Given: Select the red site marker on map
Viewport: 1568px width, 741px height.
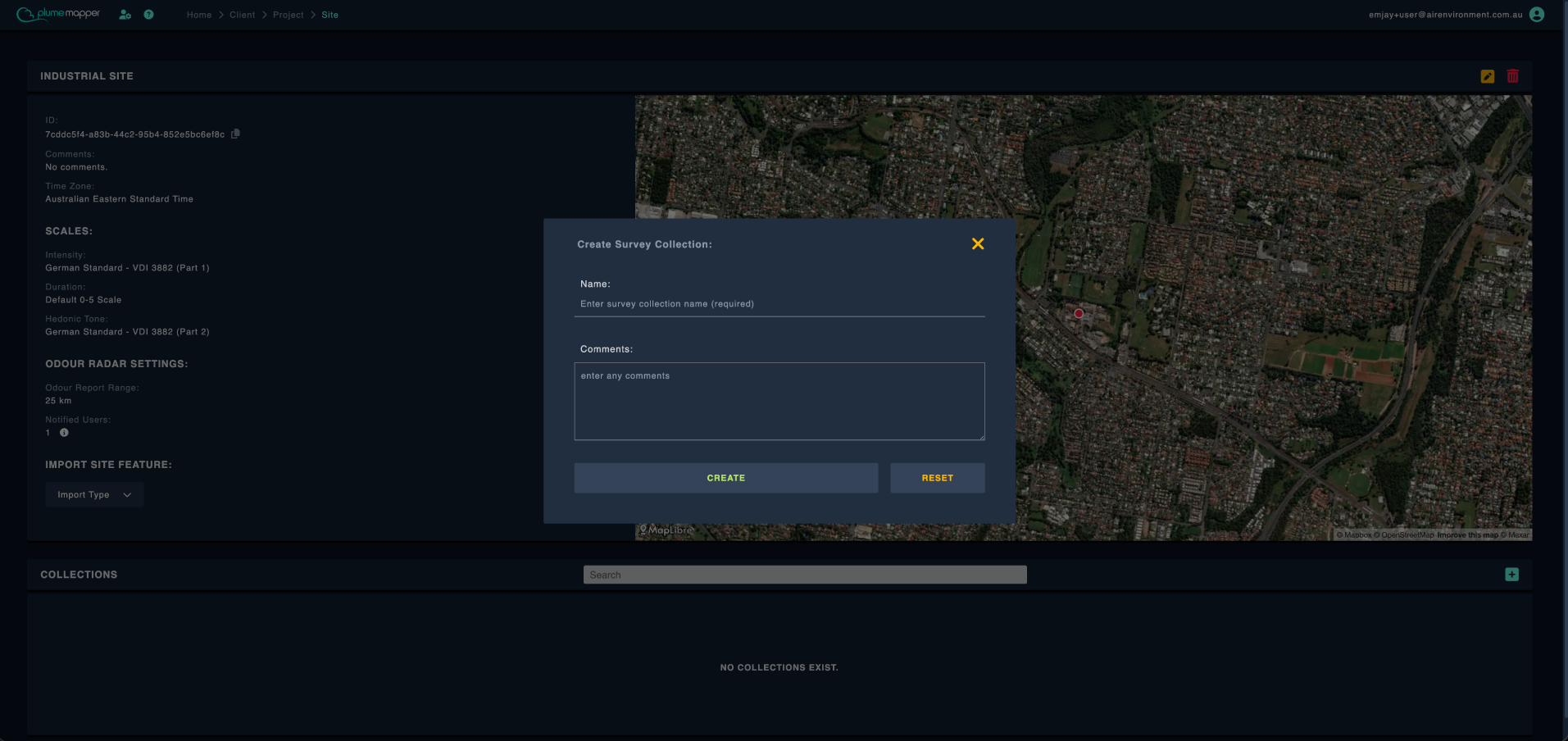Looking at the screenshot, I should pos(1079,313).
